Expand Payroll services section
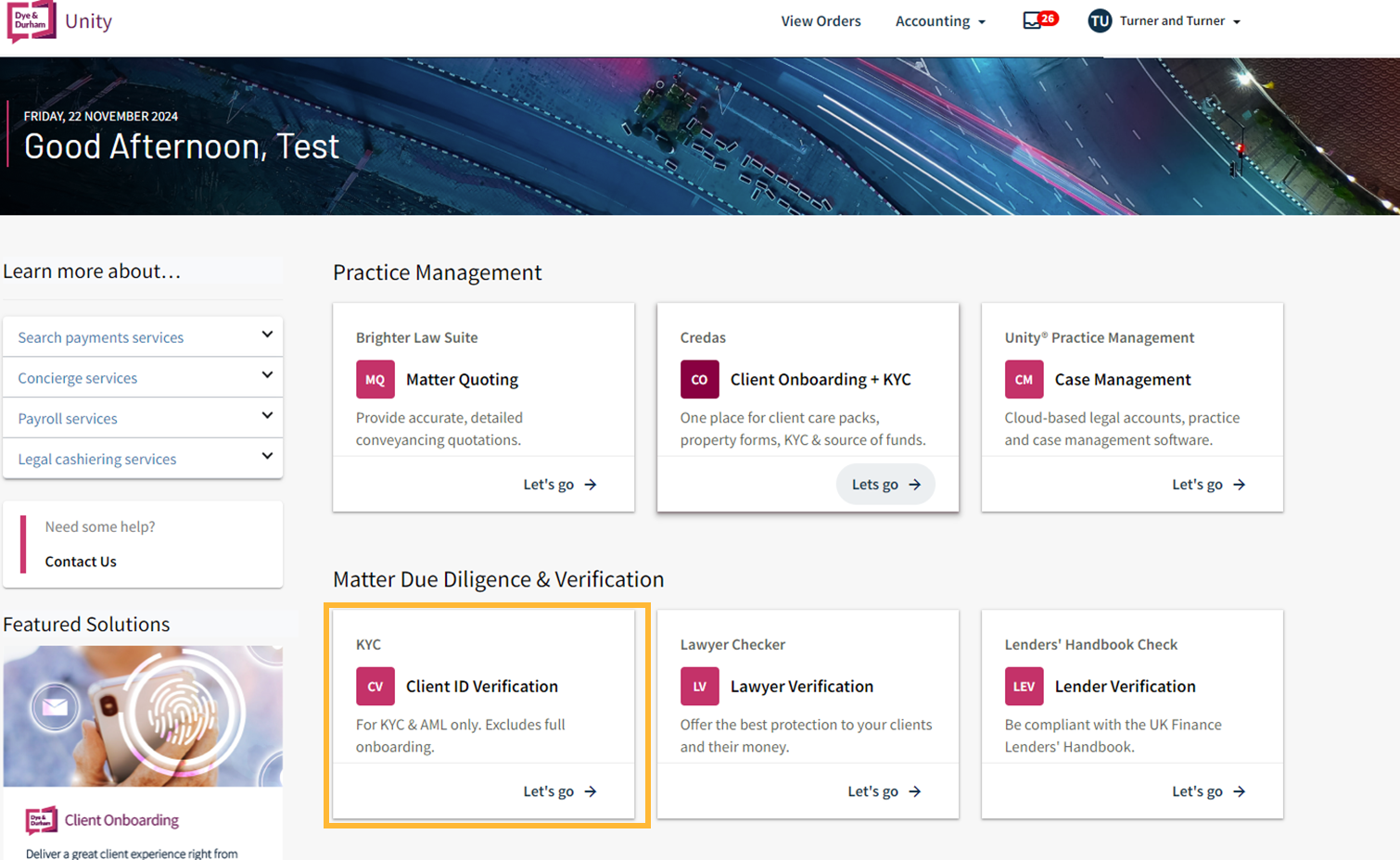The height and width of the screenshot is (860, 1400). coord(143,418)
